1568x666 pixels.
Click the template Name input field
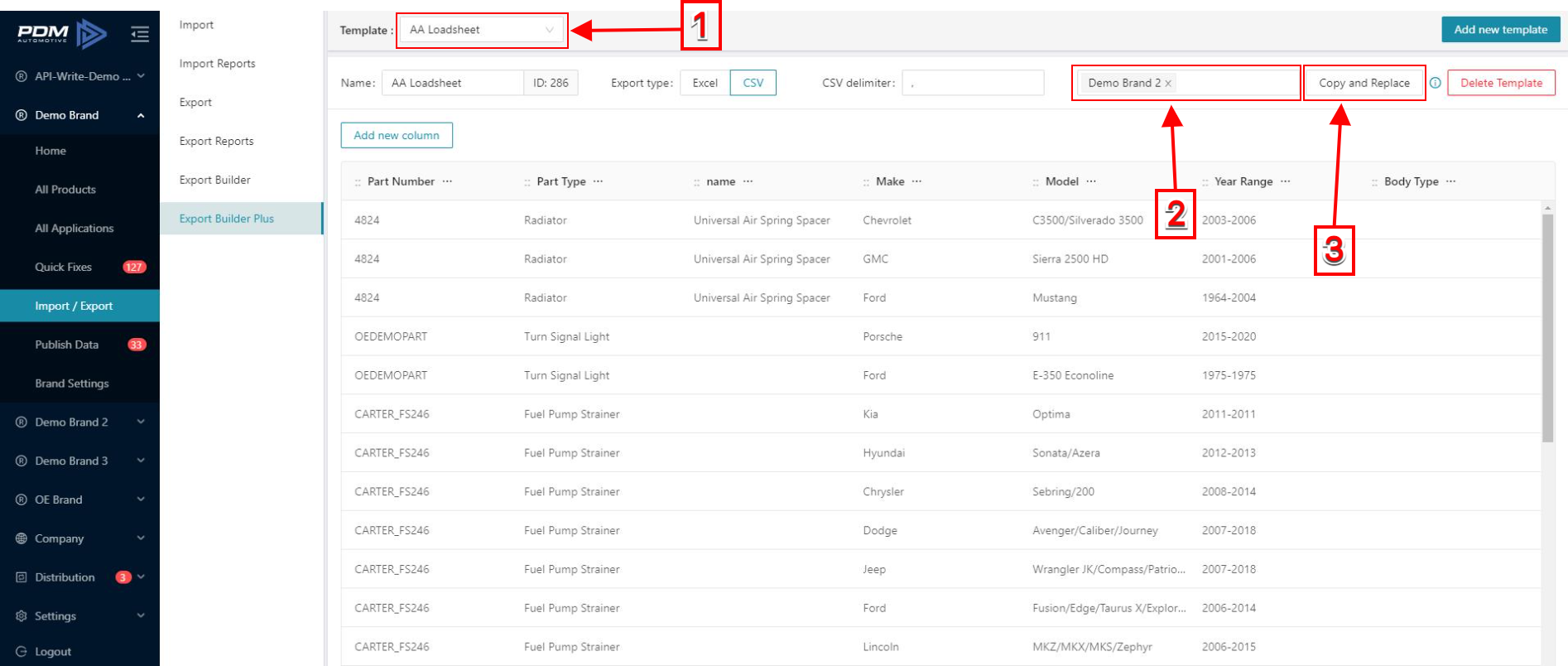[x=453, y=83]
